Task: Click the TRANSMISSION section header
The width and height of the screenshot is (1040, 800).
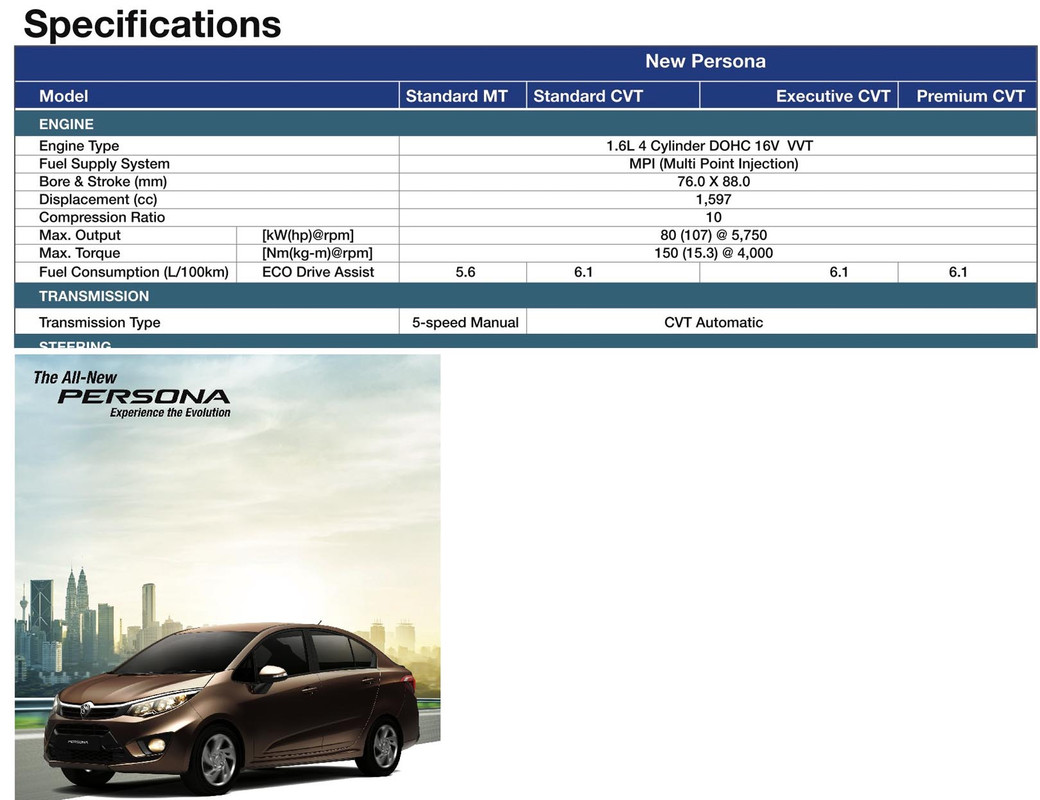Action: pyautogui.click(x=94, y=297)
